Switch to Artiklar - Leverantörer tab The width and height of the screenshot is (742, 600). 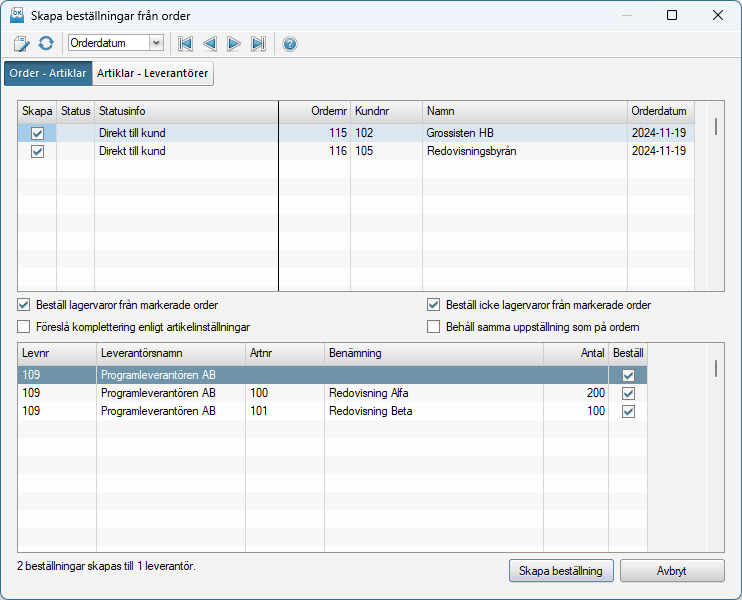pyautogui.click(x=153, y=73)
